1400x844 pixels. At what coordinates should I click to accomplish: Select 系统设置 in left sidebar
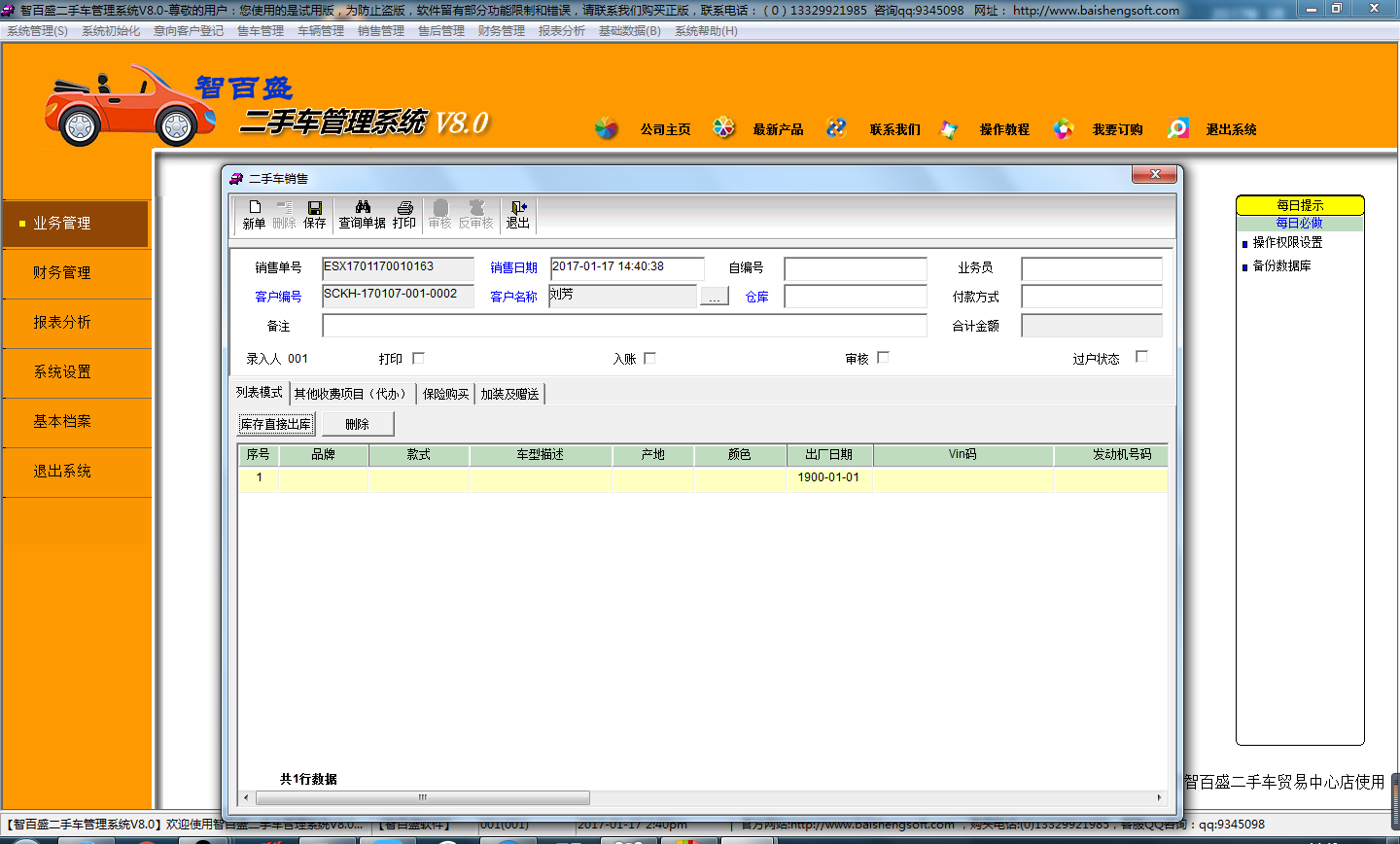coord(76,372)
